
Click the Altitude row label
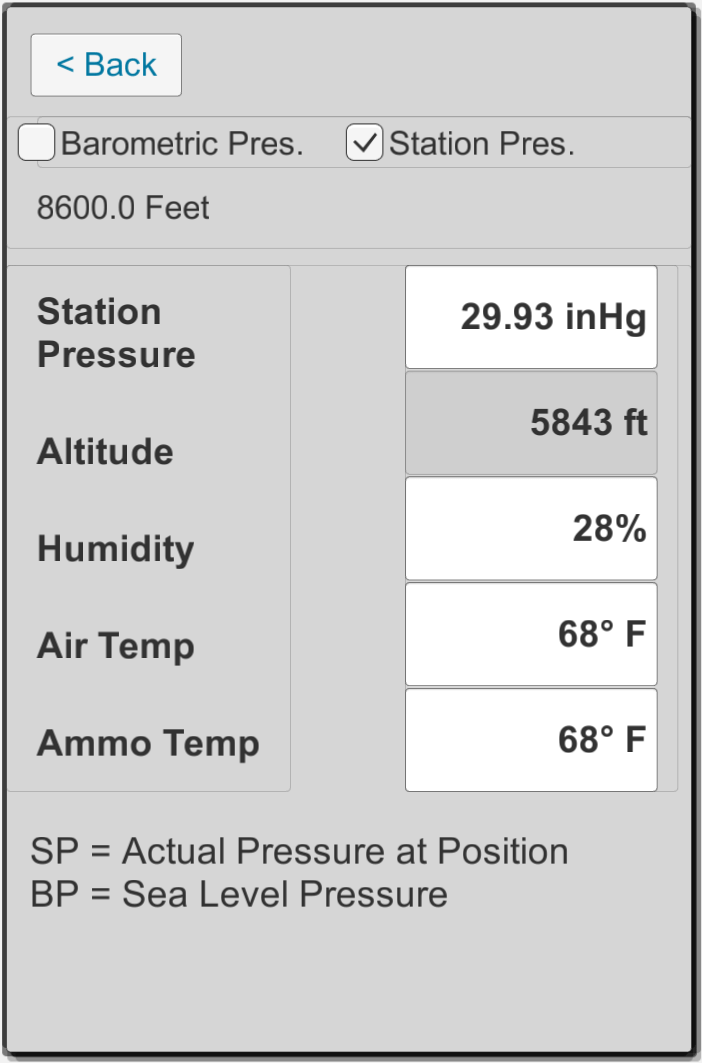click(x=105, y=452)
